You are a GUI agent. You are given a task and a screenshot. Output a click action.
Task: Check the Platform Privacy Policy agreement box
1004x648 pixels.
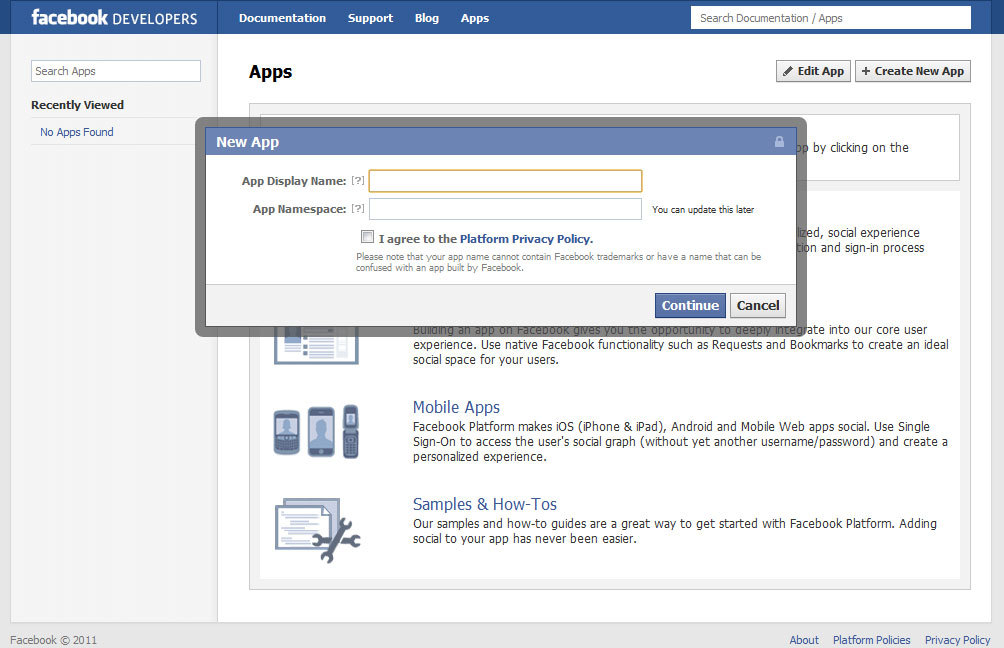point(367,237)
